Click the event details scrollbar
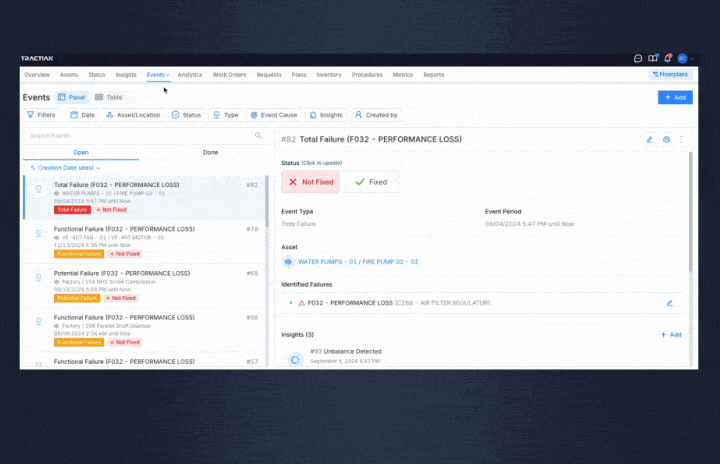Viewport: 720px width, 464px height. coord(690,211)
